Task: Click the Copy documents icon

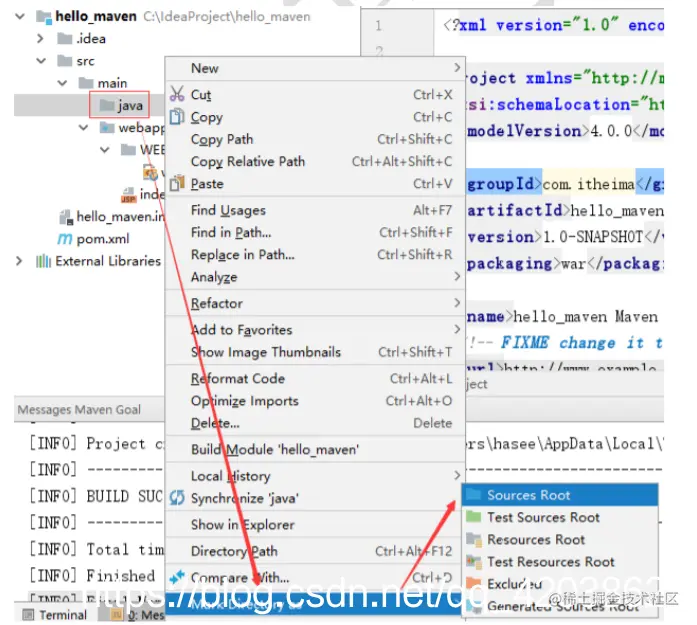Action: (x=177, y=116)
